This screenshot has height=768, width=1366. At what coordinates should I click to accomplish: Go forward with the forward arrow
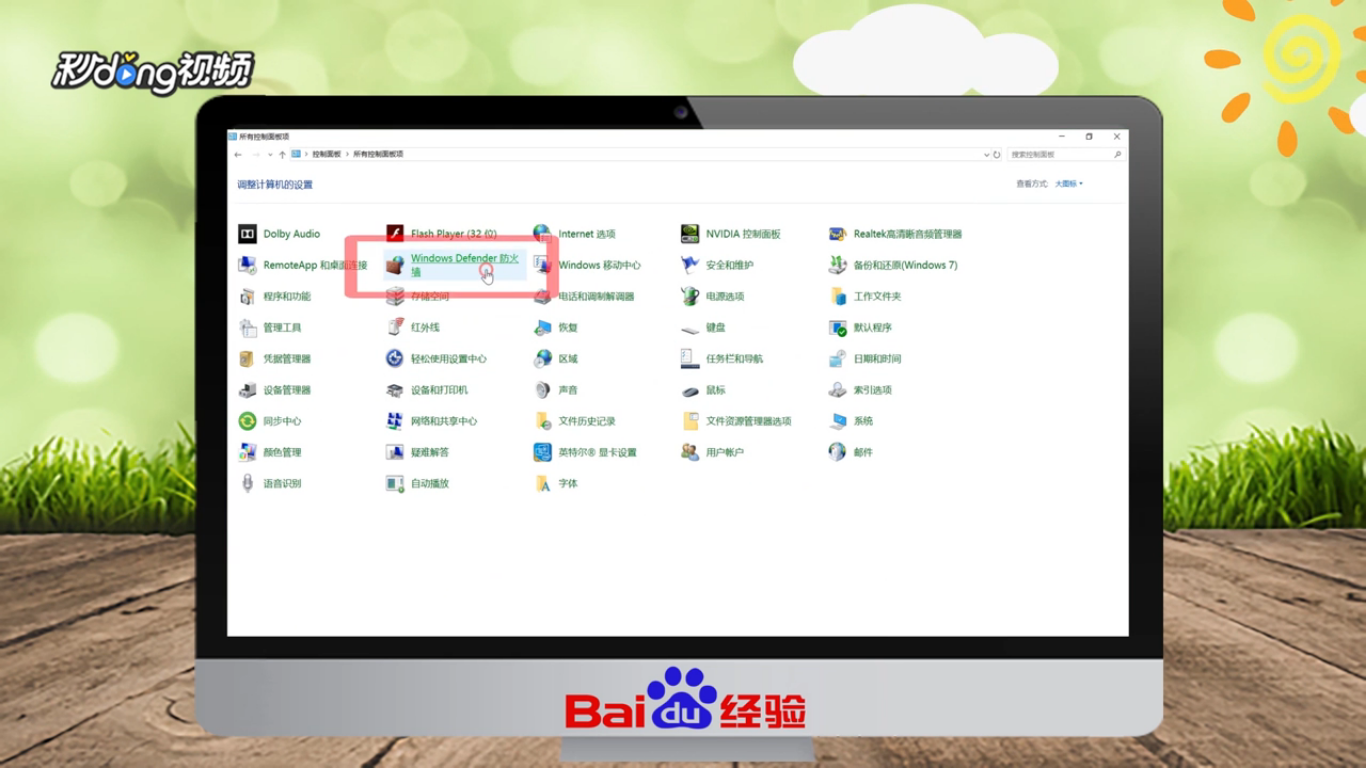click(256, 155)
